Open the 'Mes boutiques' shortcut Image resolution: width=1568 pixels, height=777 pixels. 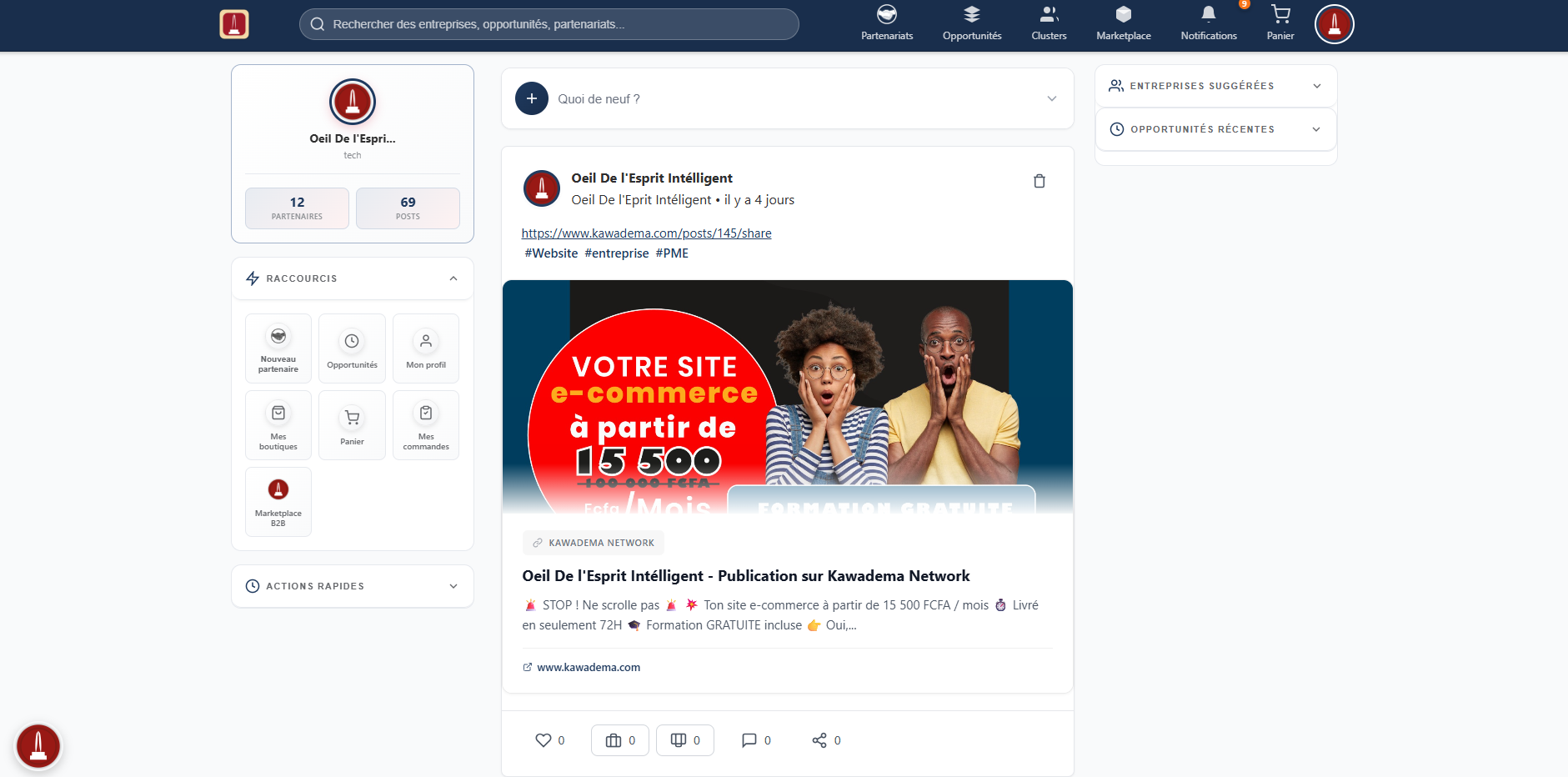pyautogui.click(x=278, y=424)
